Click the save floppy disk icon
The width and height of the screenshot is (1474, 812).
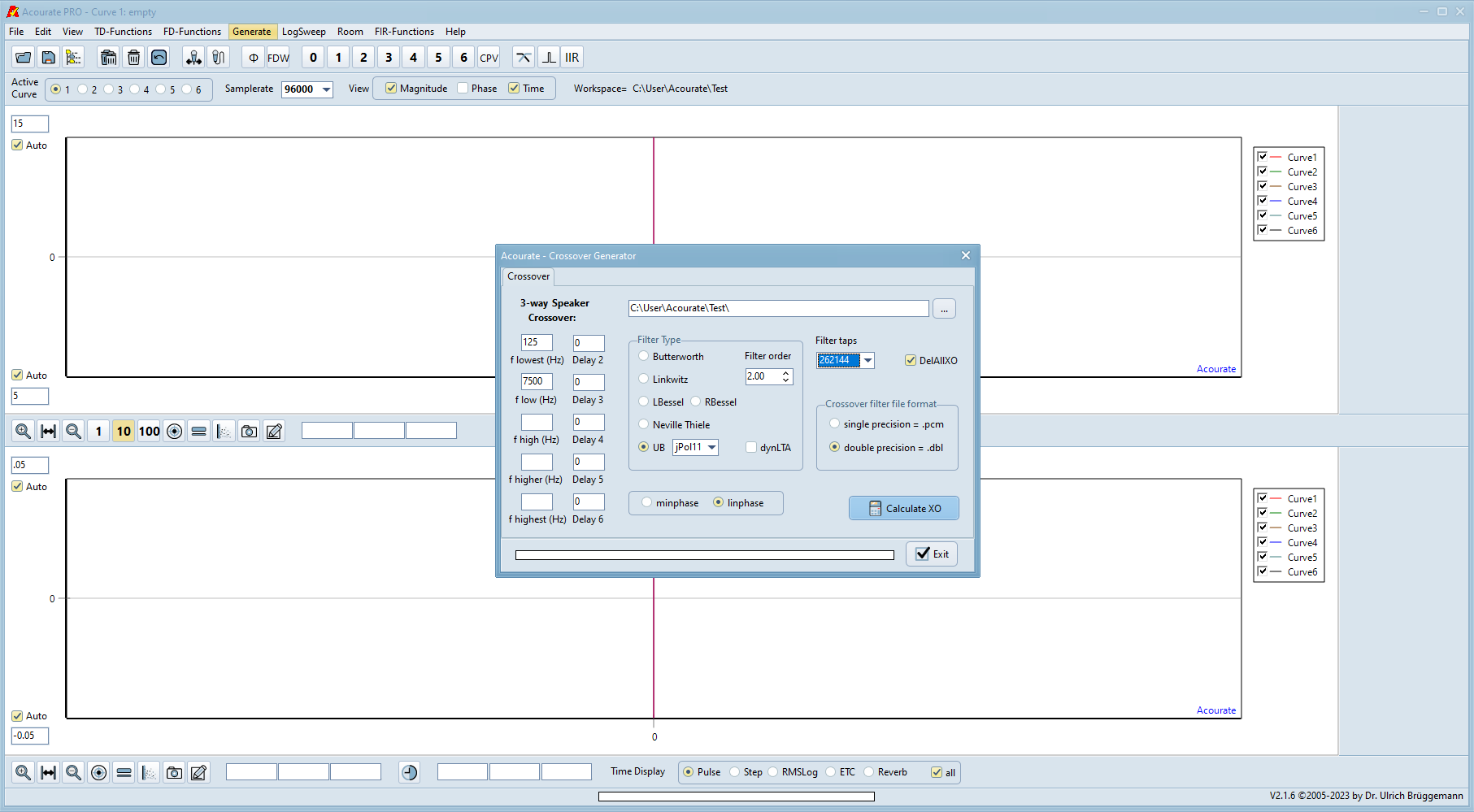(49, 58)
